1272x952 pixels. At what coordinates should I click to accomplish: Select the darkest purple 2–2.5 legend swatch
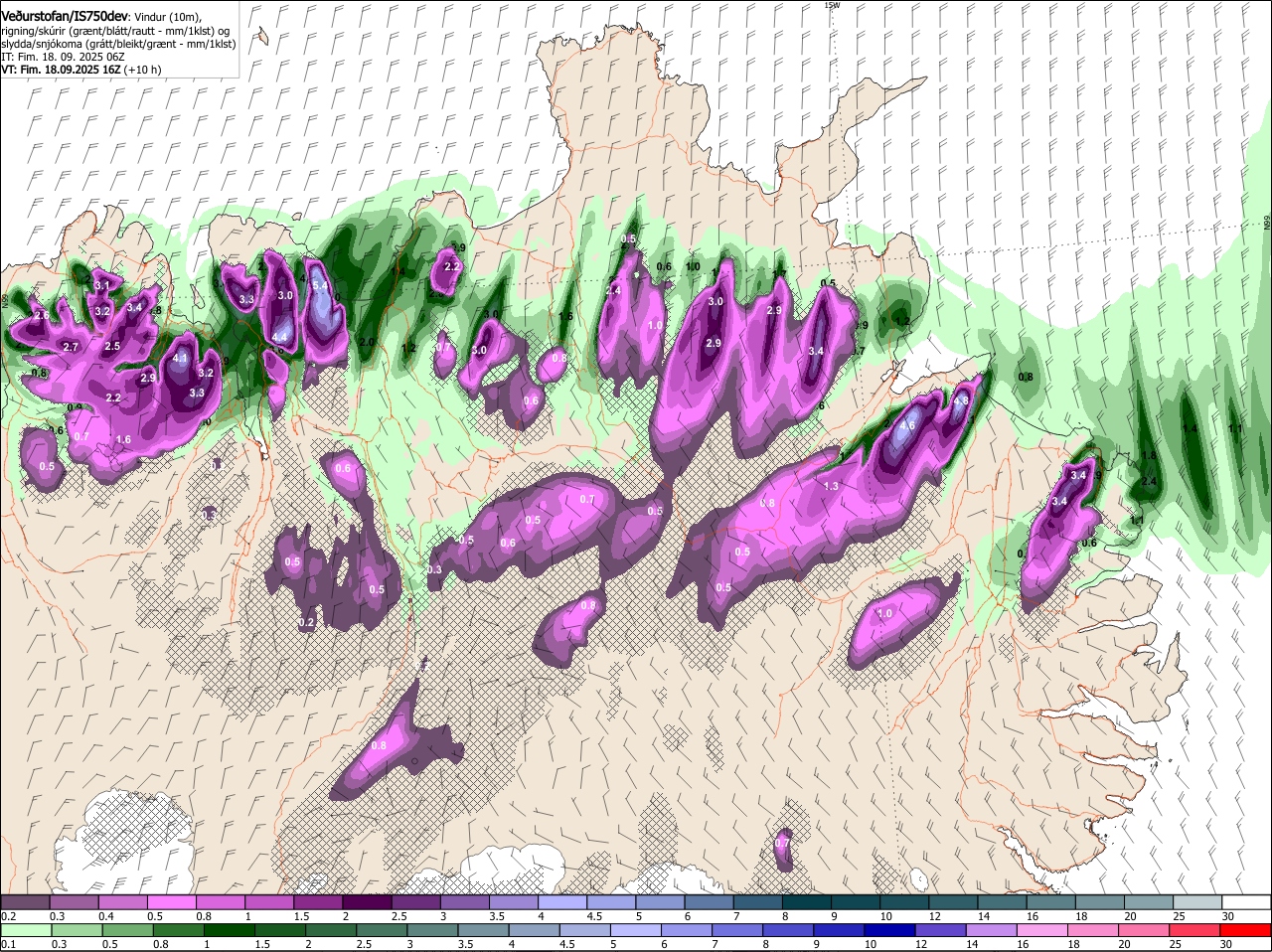coord(367,901)
